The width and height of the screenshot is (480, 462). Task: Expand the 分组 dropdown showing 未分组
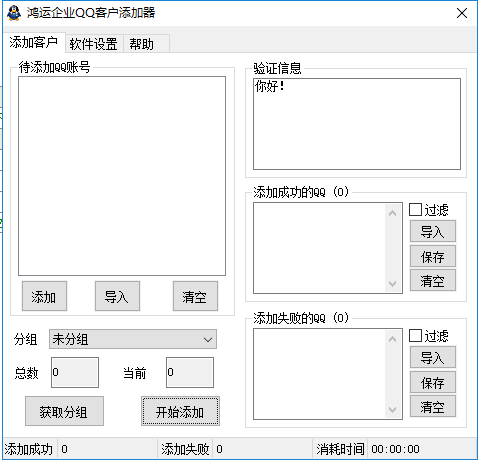(133, 339)
